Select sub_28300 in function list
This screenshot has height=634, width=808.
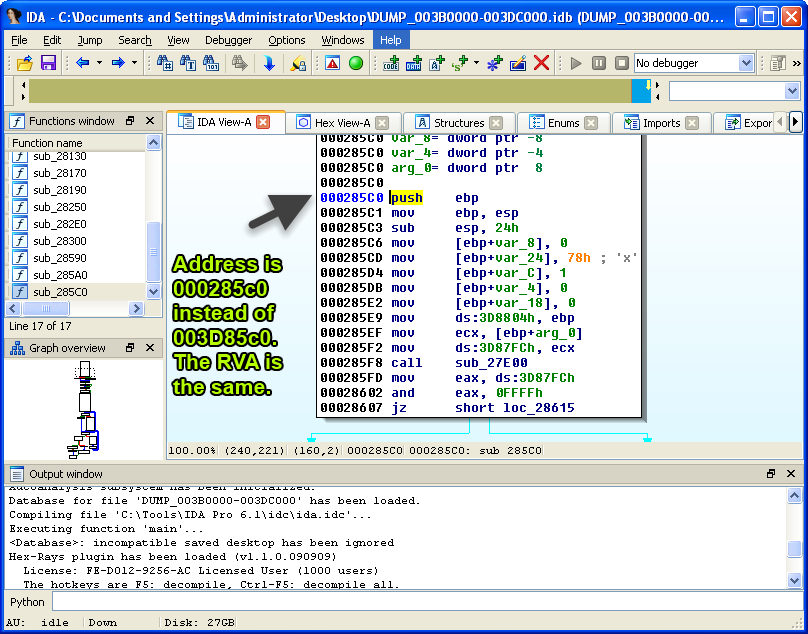(x=59, y=241)
